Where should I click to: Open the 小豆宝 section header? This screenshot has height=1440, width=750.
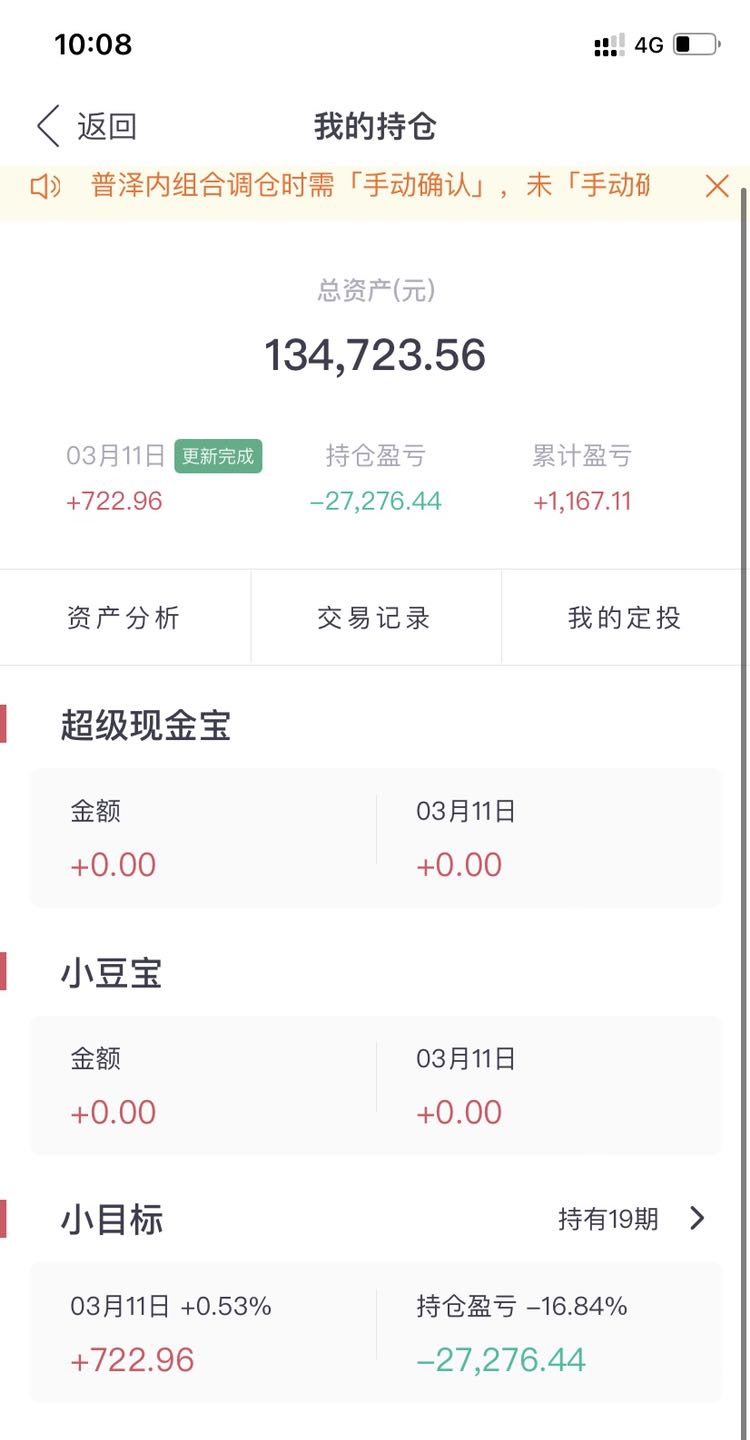[111, 972]
